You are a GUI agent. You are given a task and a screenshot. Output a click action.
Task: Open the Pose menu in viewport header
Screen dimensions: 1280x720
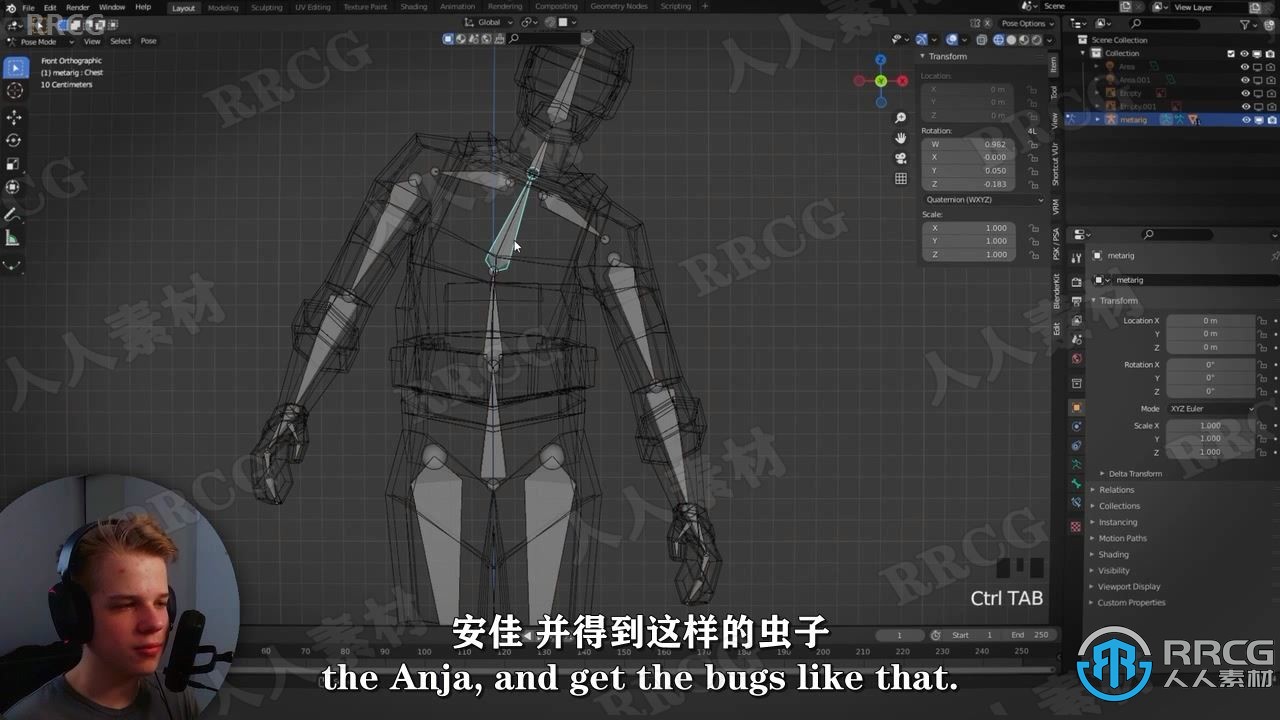(148, 41)
